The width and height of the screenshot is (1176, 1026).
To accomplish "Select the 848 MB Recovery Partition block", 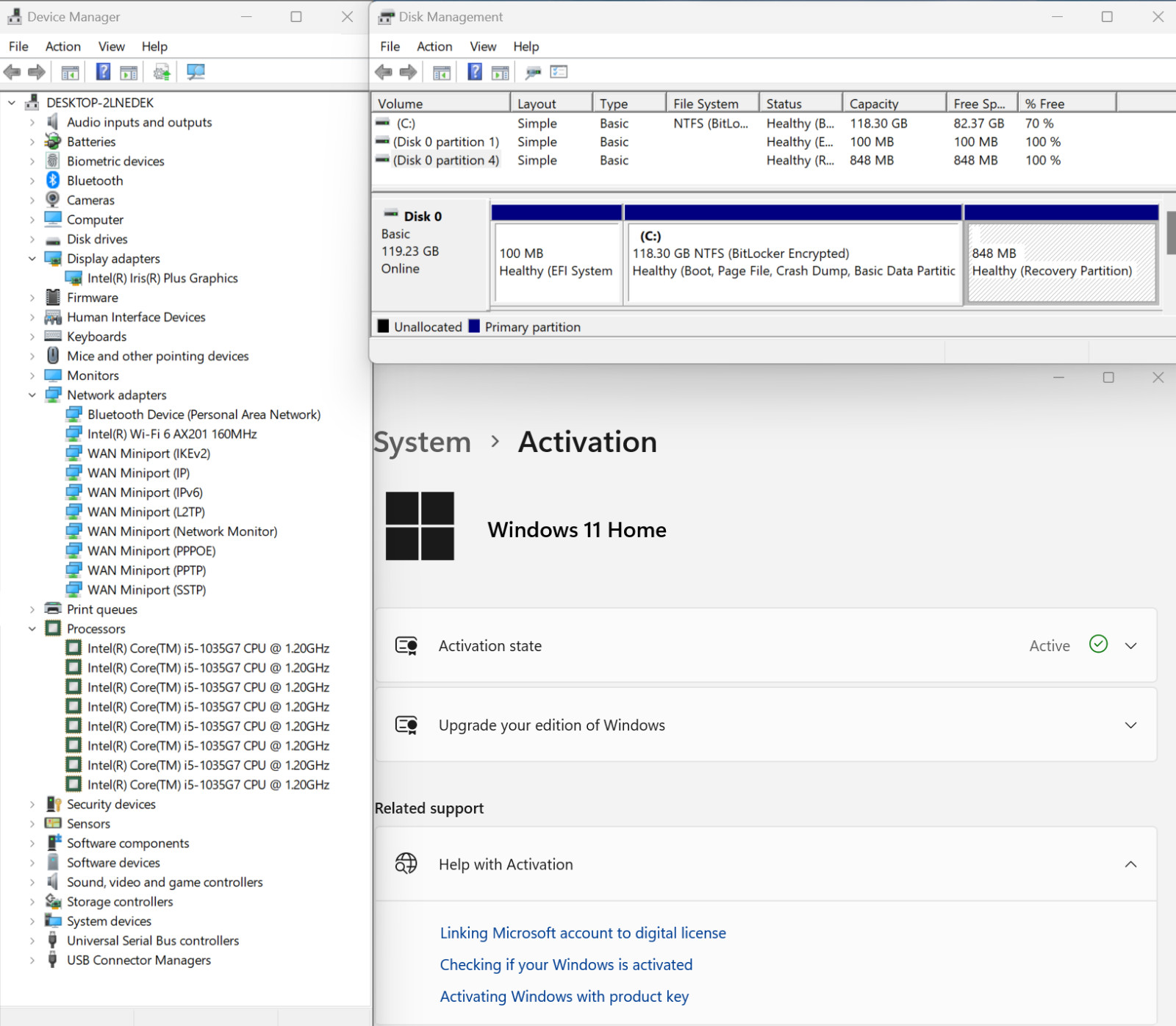I will click(1061, 254).
